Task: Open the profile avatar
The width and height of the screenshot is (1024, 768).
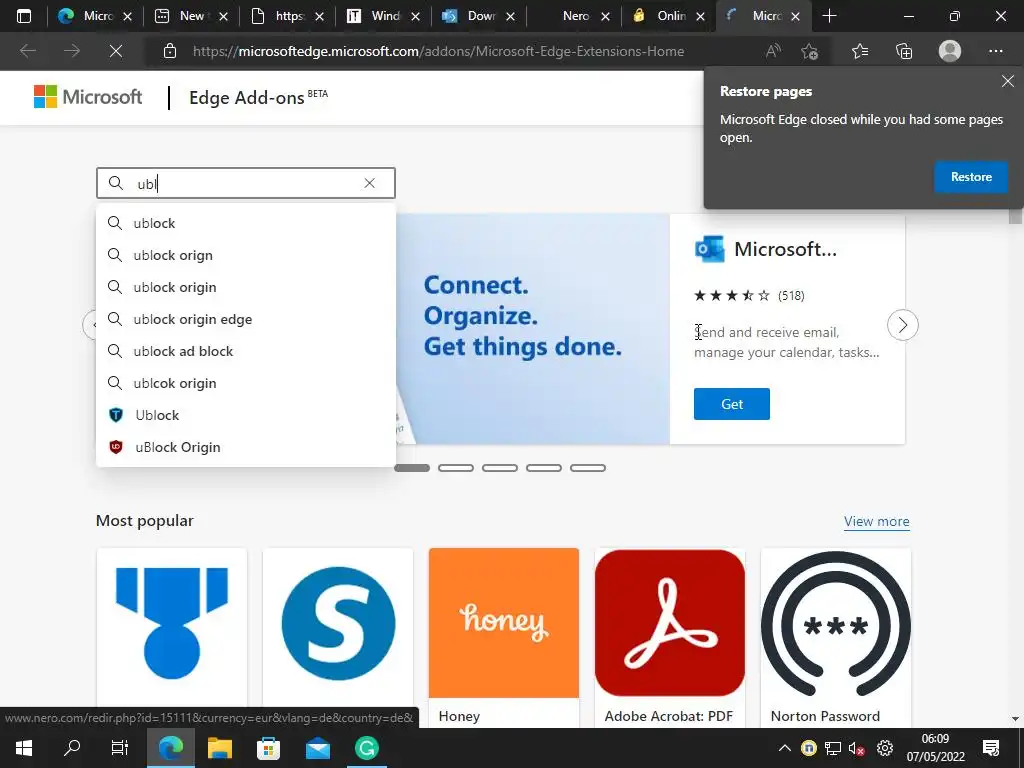Action: coord(950,51)
